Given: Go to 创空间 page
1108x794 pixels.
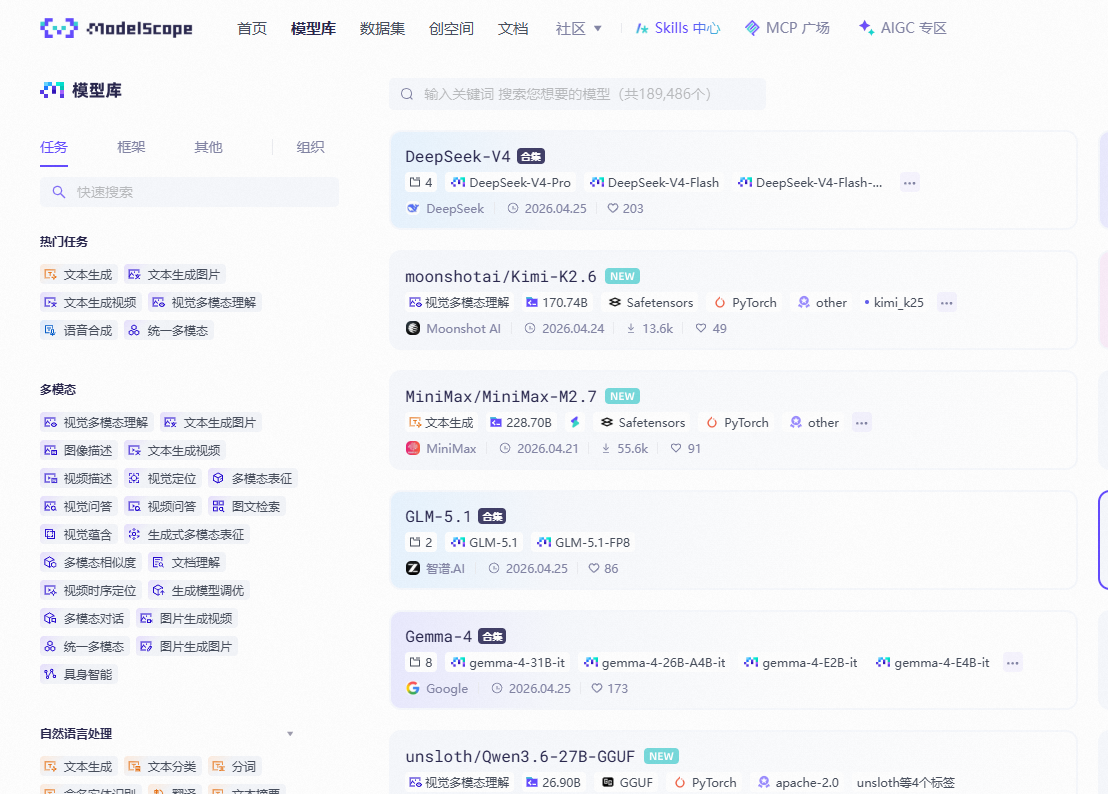Looking at the screenshot, I should 451,28.
